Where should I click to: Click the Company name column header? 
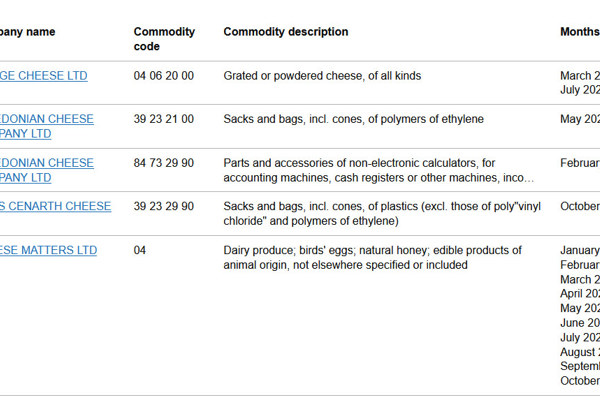[28, 32]
